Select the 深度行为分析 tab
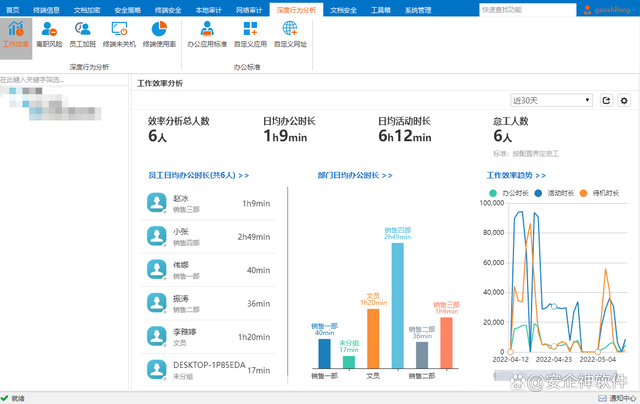This screenshot has width=640, height=404. tap(296, 10)
